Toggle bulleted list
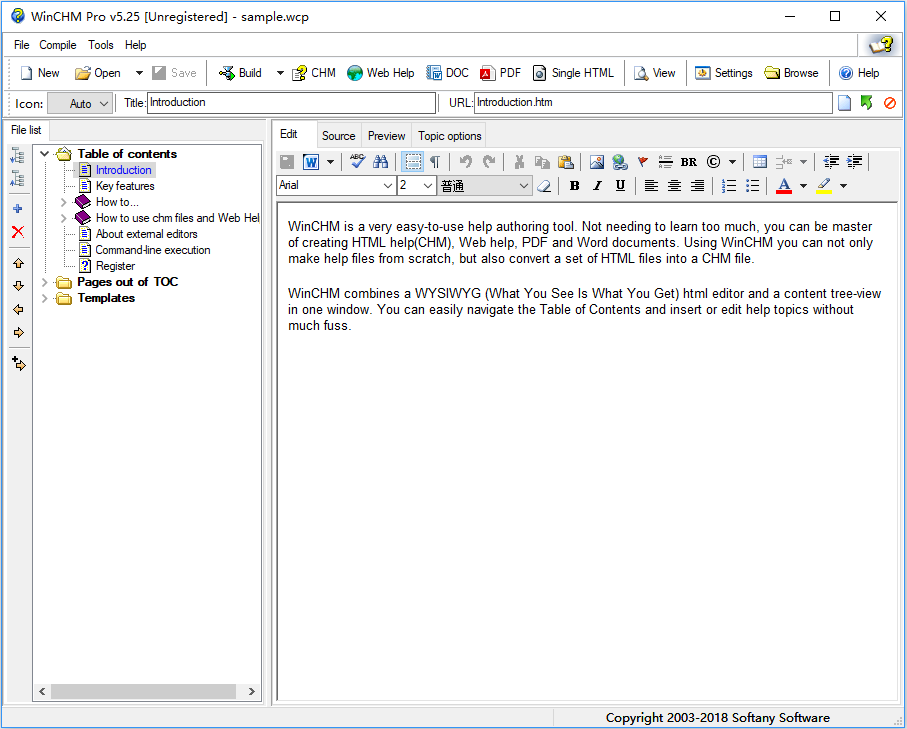 (753, 186)
